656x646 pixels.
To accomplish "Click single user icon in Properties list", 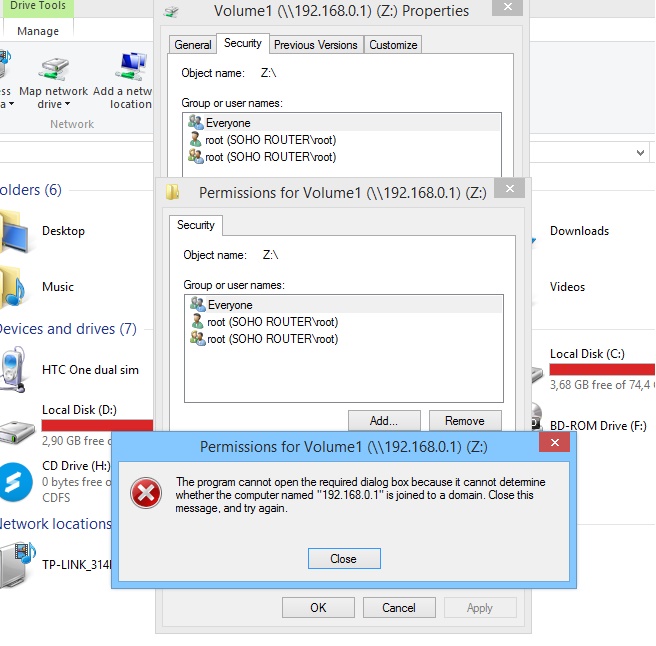I will click(195, 139).
